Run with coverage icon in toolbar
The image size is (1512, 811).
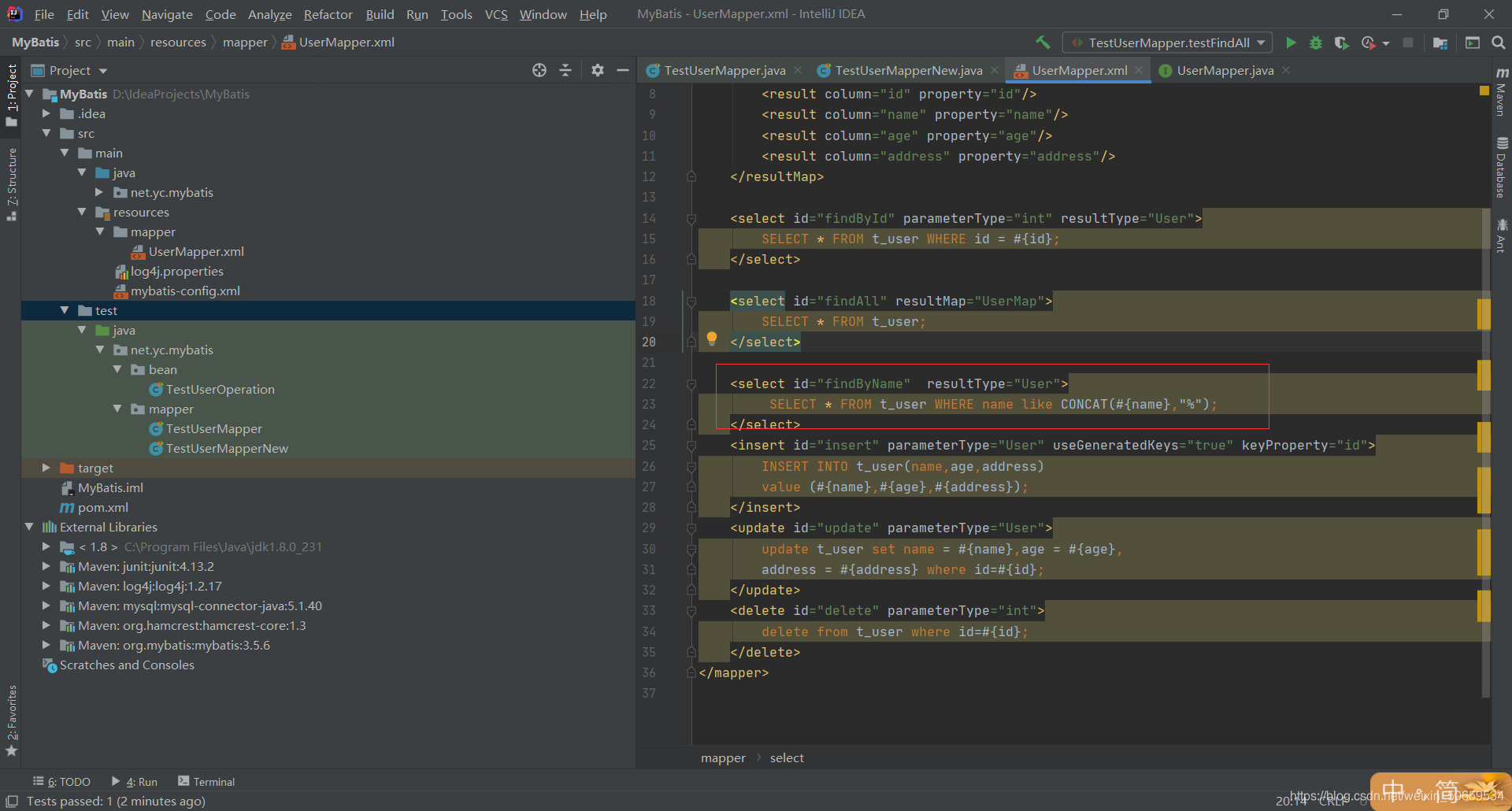click(1342, 43)
